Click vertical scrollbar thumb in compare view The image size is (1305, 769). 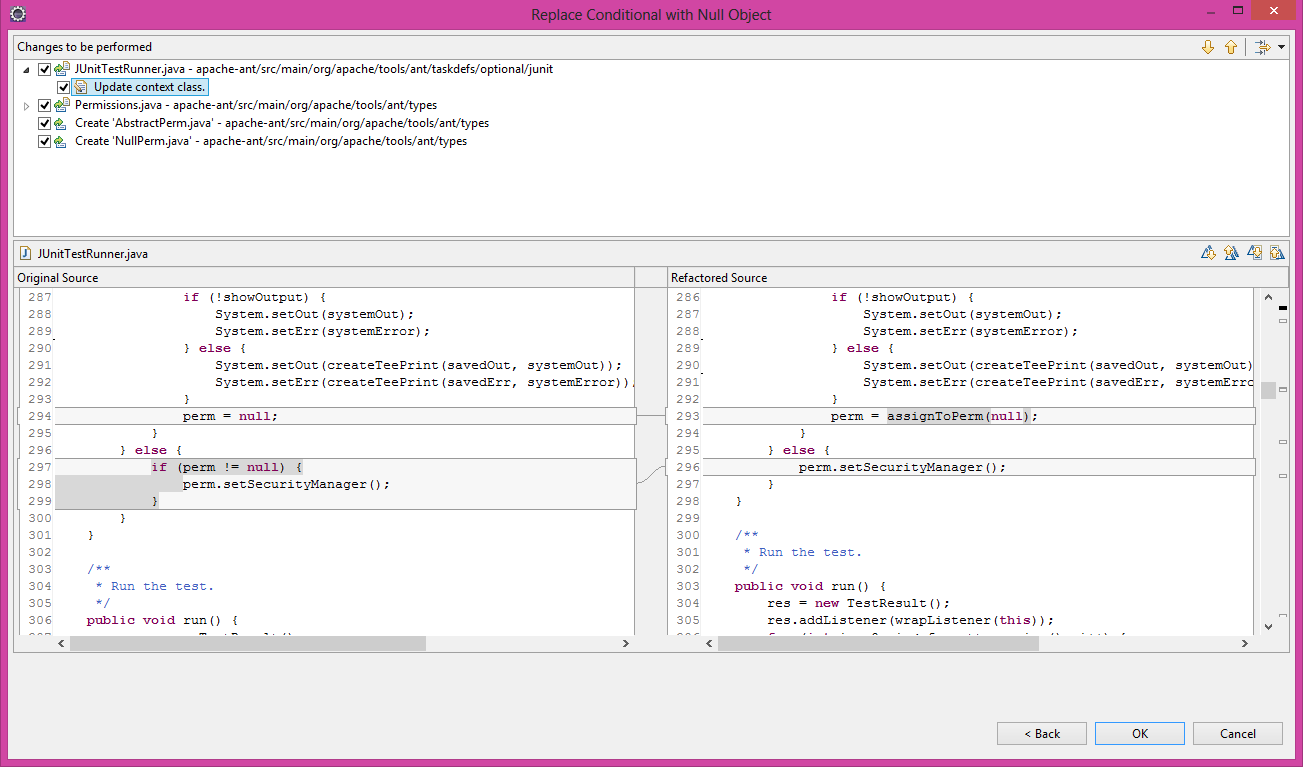(1268, 390)
